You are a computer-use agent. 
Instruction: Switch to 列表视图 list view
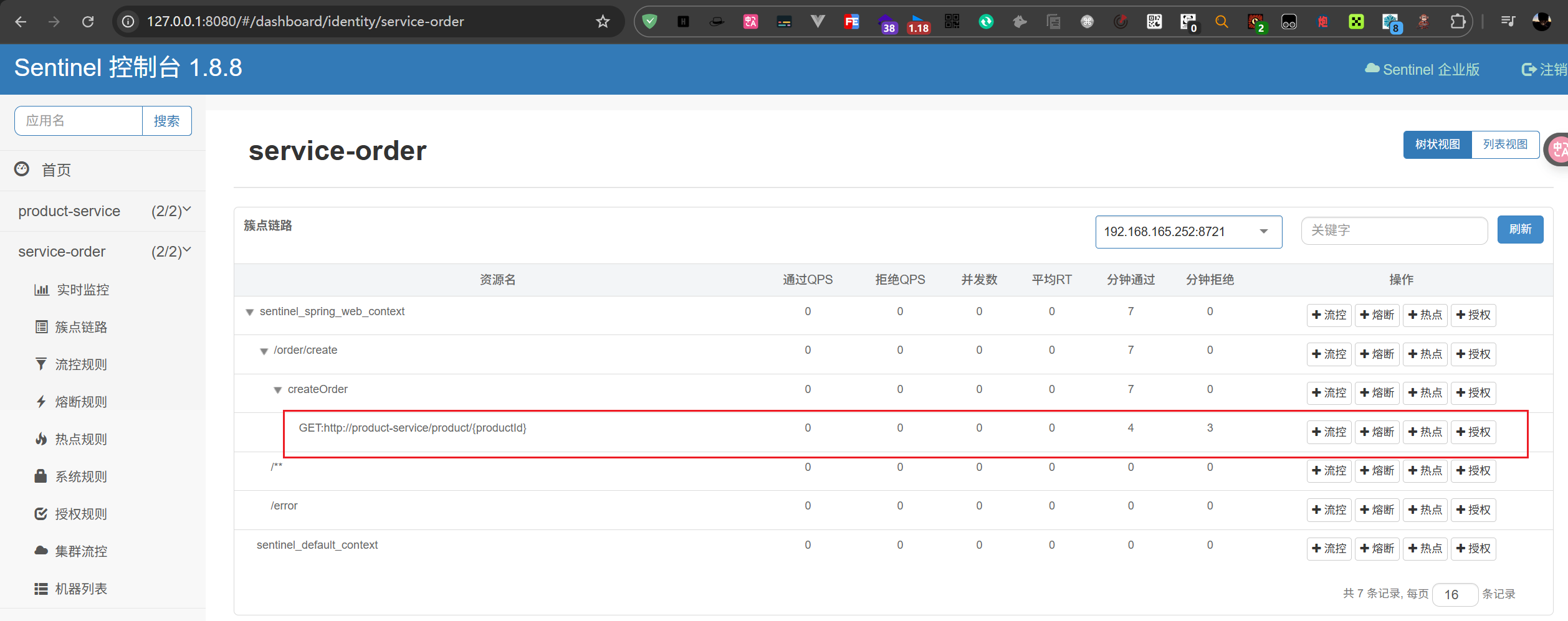pos(1505,145)
